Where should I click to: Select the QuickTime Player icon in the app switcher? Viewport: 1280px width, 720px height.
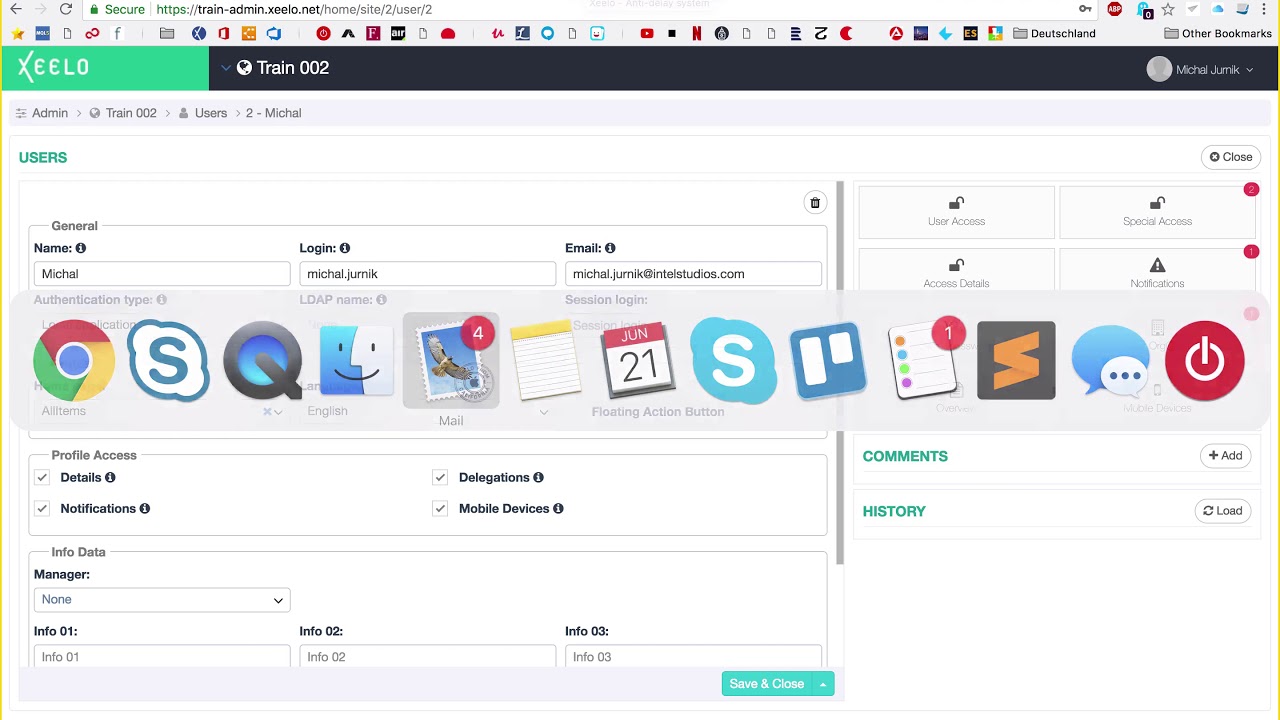[x=263, y=361]
